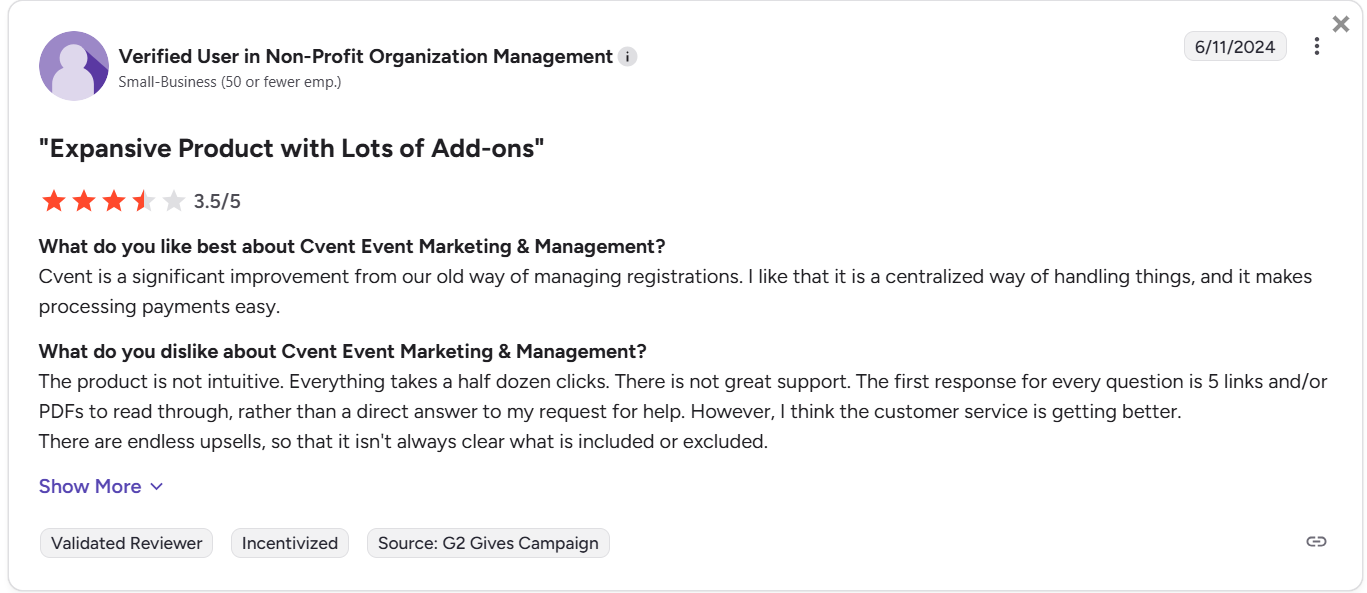Screen dimensions: 1367x593
Task: Click the Validated Reviewer badge
Action: [x=127, y=544]
